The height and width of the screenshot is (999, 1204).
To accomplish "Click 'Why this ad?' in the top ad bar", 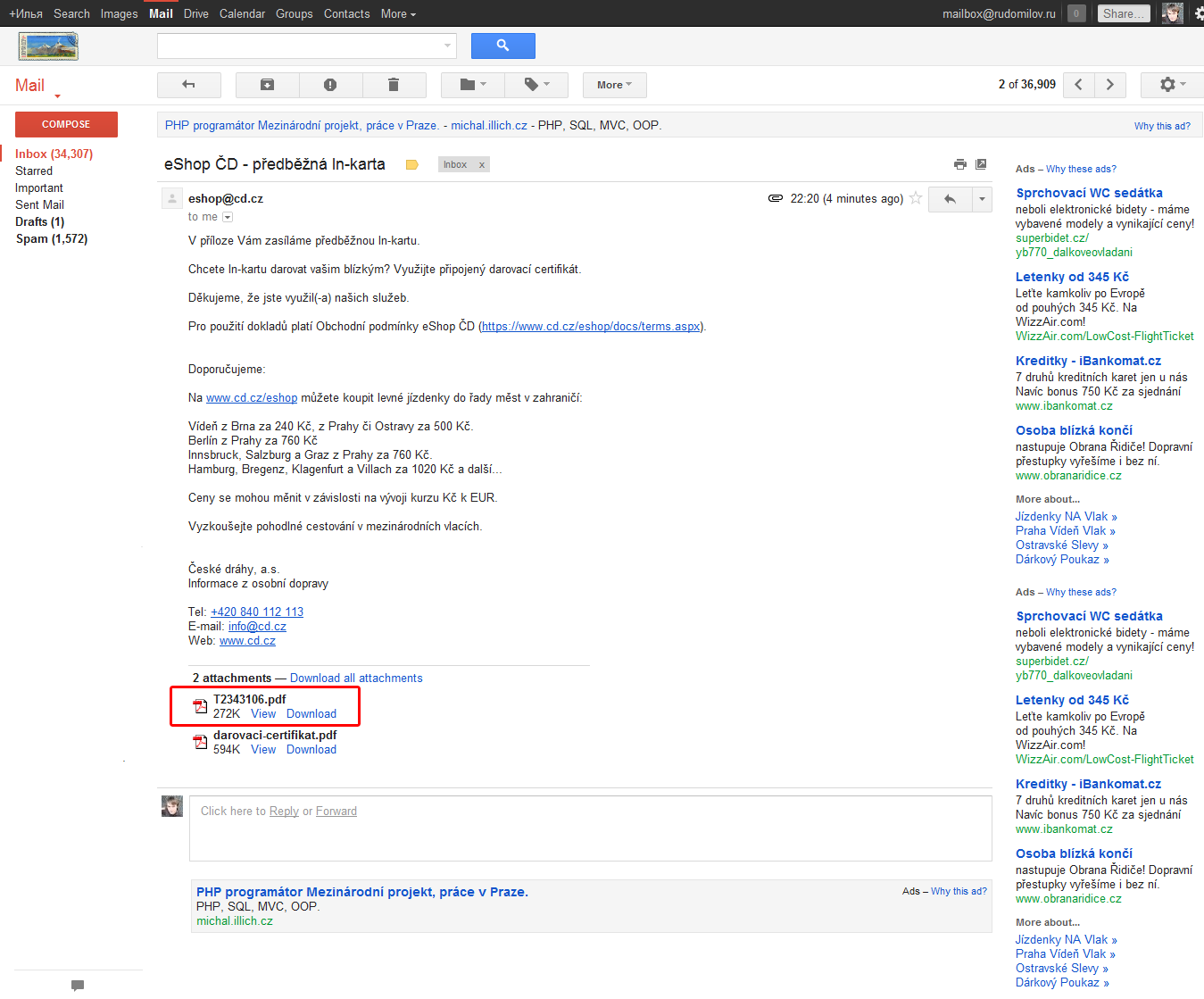I will (1162, 126).
